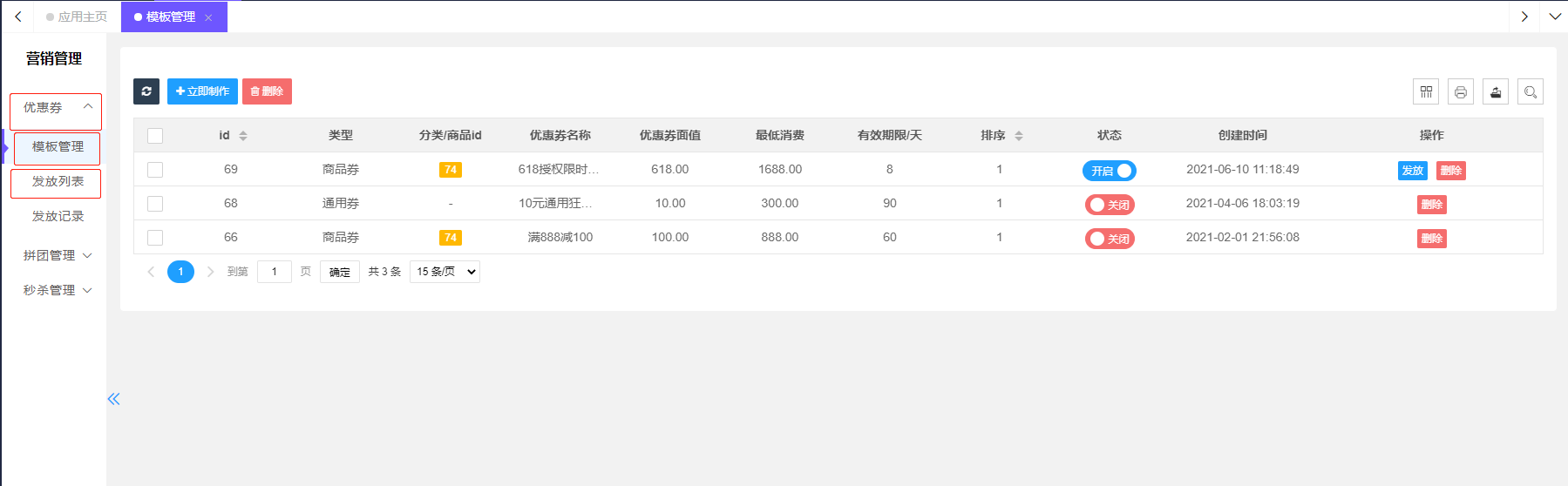Go to previous page arrow
Viewport: 1568px width, 486px height.
[x=151, y=272]
